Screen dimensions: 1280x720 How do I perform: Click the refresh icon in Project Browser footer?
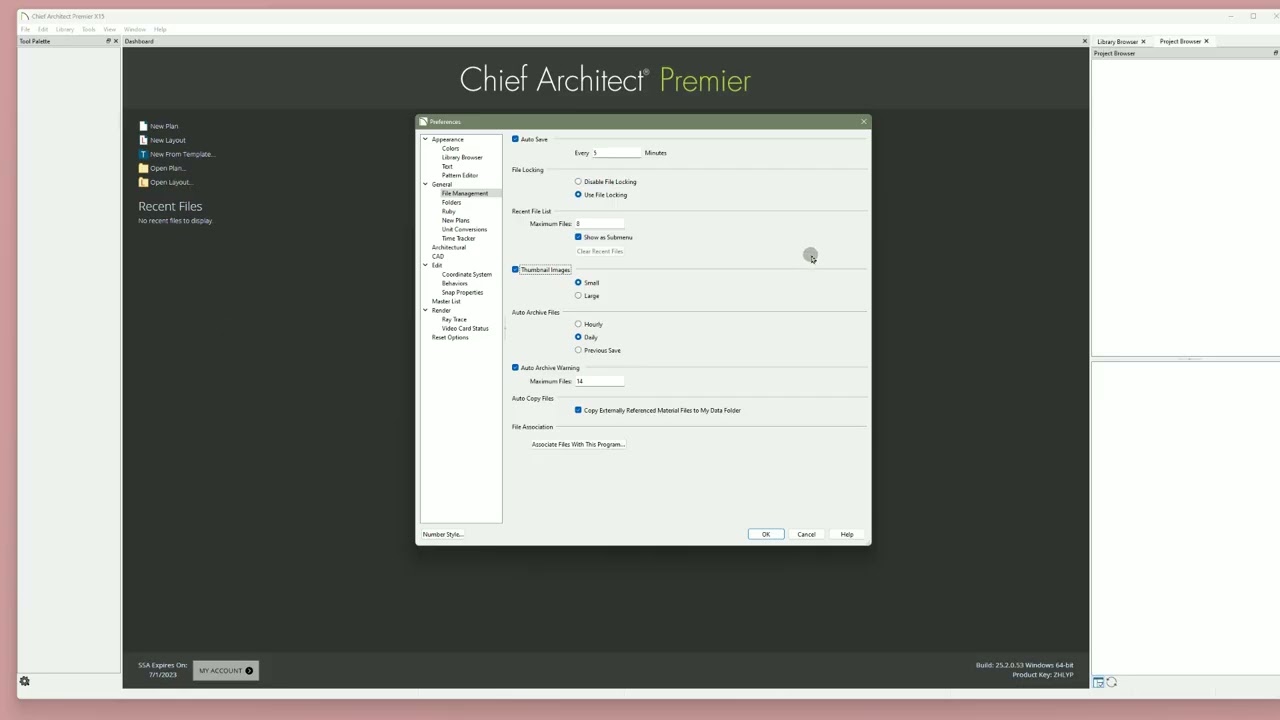point(1111,682)
